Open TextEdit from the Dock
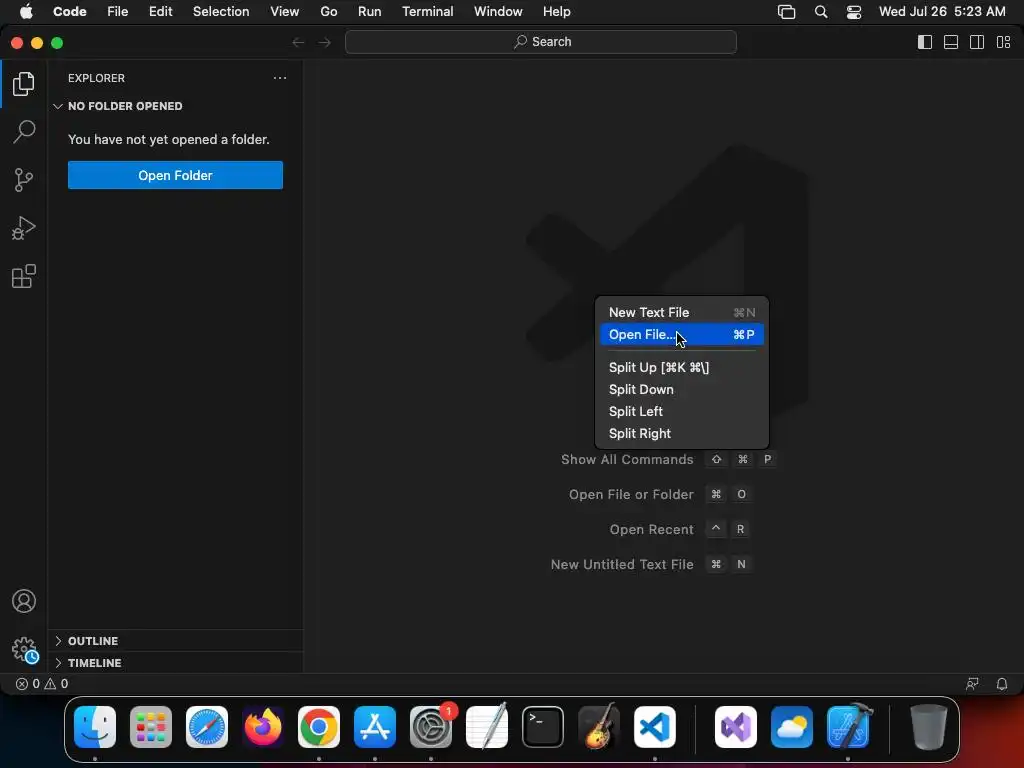This screenshot has height=768, width=1024. (x=487, y=727)
